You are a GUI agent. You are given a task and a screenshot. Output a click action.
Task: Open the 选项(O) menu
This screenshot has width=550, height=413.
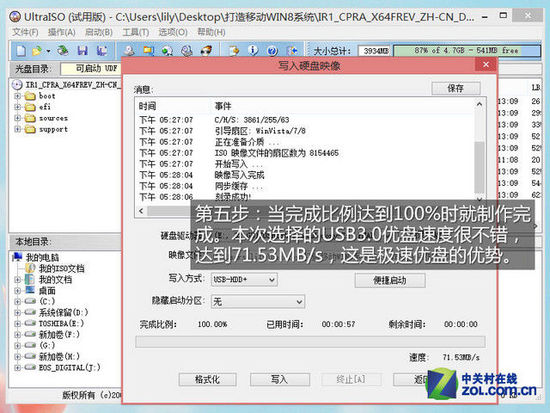(173, 32)
